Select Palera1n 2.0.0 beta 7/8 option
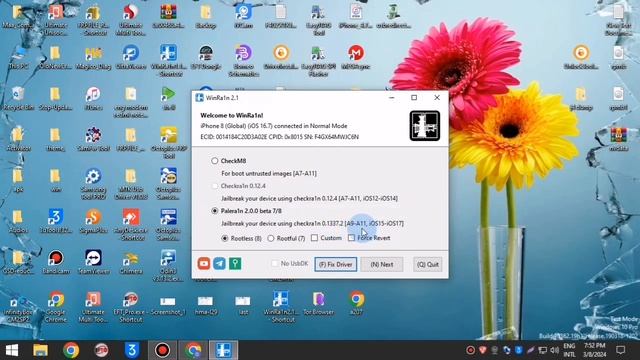This screenshot has width=640, height=360. click(215, 211)
